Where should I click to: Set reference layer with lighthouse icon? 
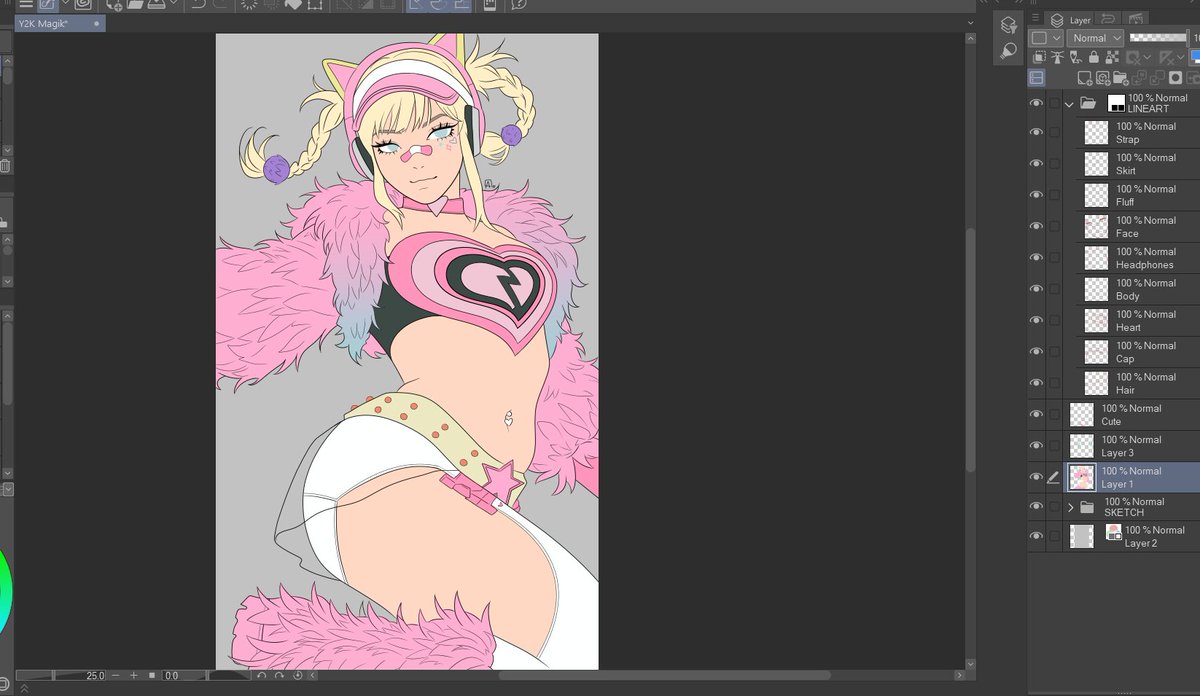1057,57
